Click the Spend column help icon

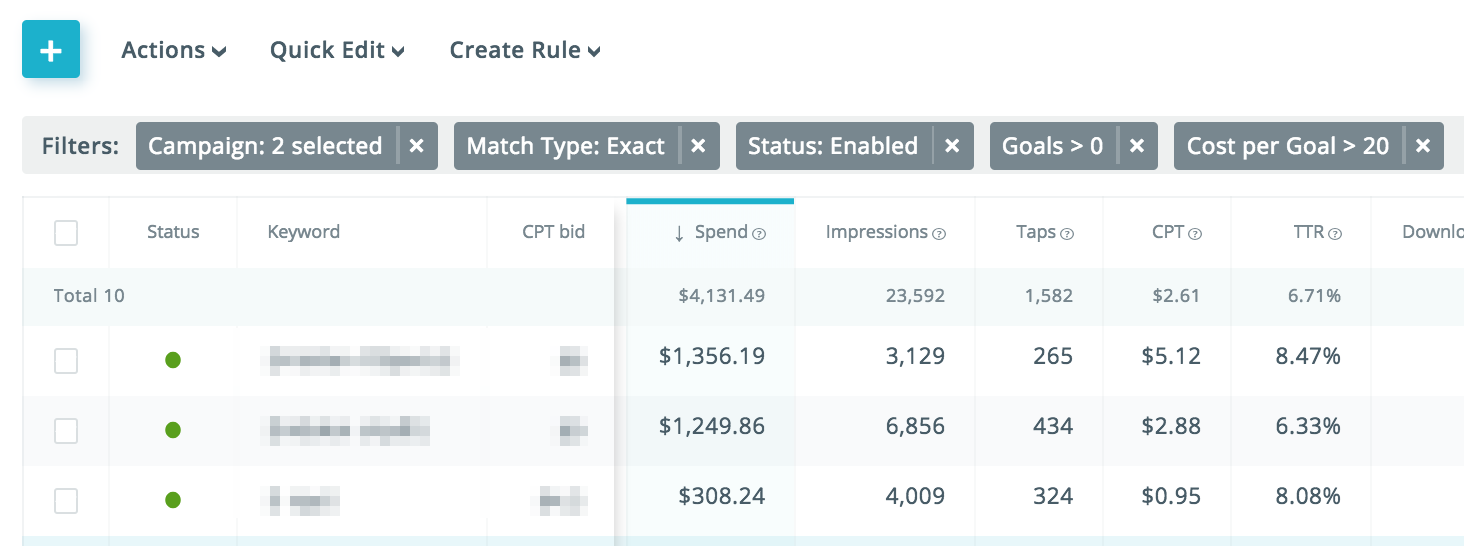pos(759,234)
